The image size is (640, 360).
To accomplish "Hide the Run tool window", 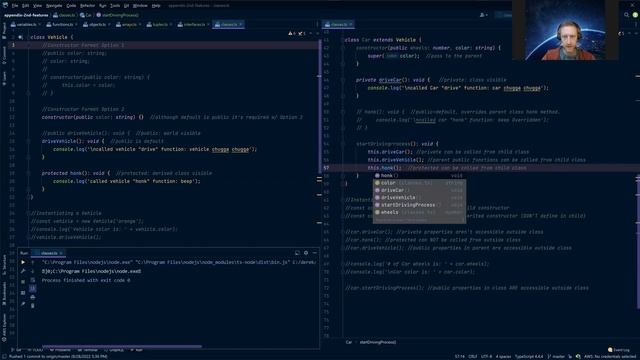I will click(315, 253).
